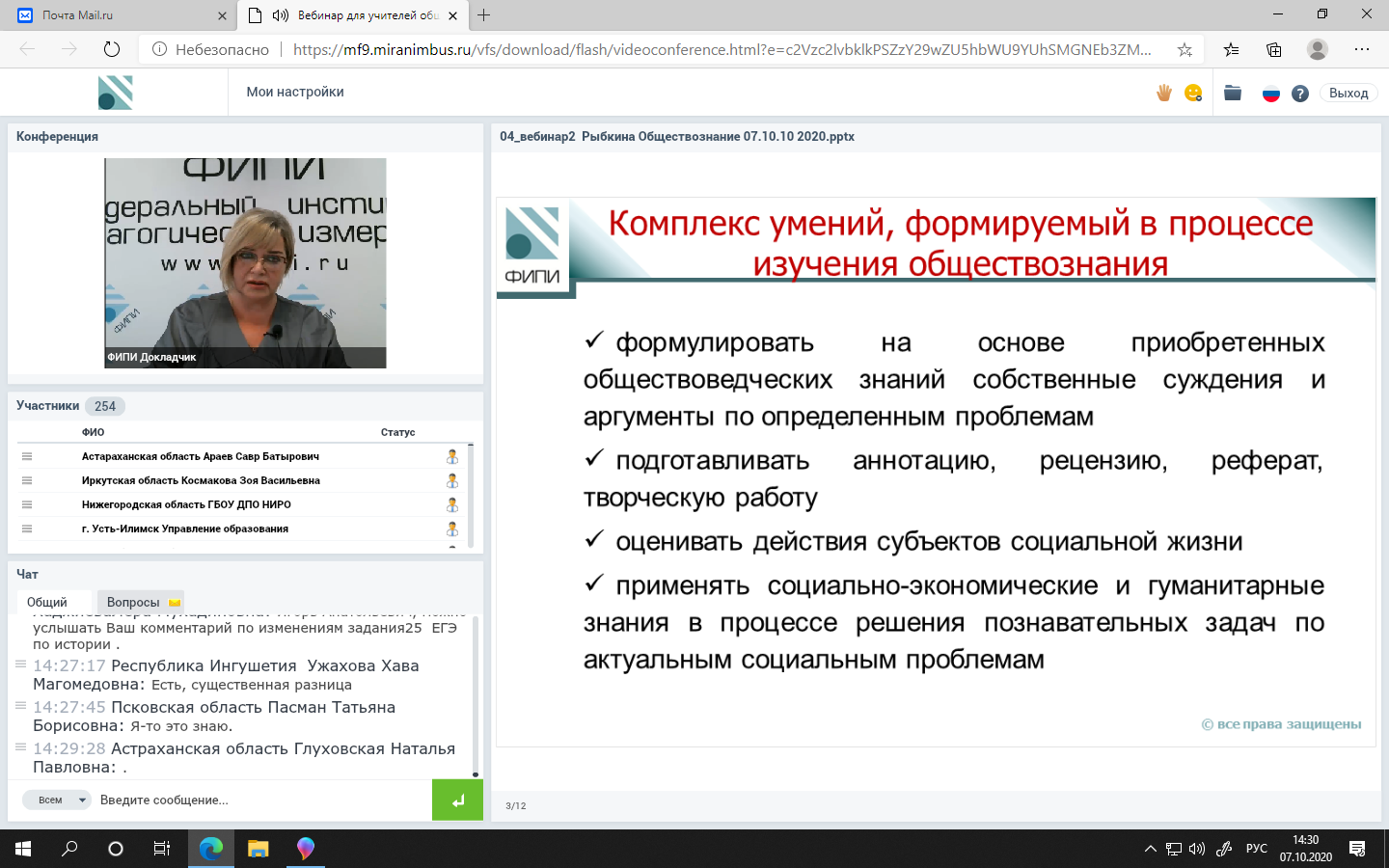Raise hand using the hand icon
The image size is (1389, 868).
click(1164, 93)
